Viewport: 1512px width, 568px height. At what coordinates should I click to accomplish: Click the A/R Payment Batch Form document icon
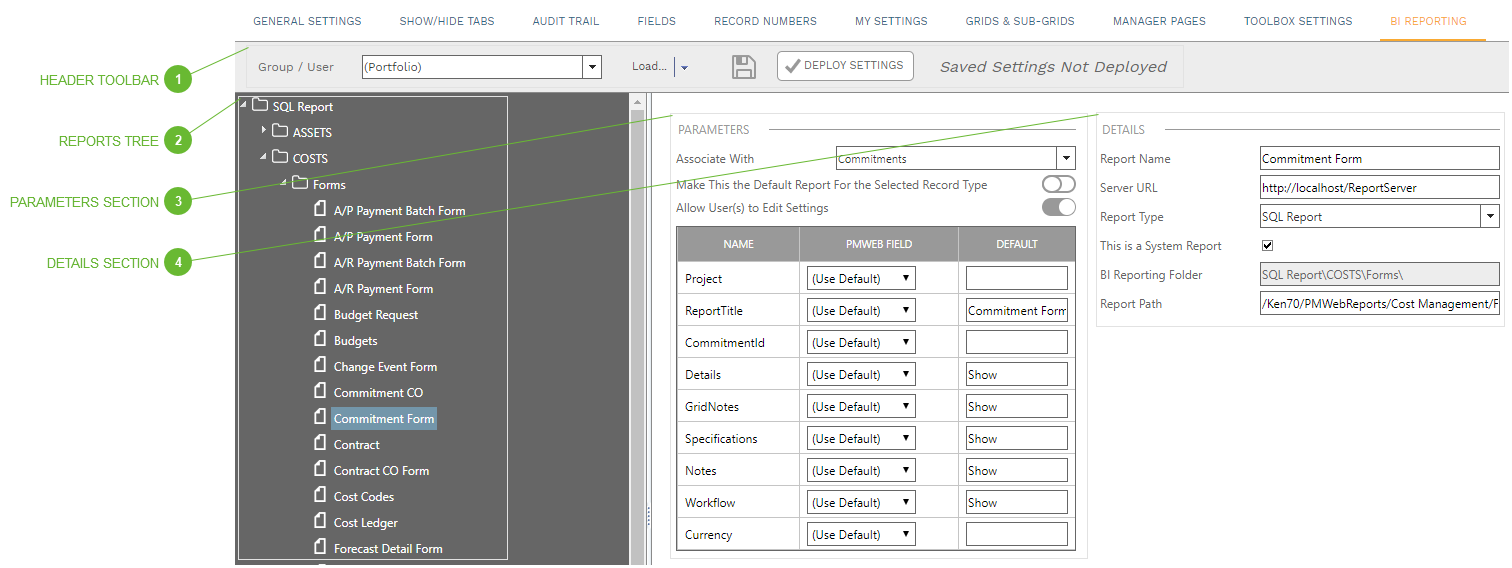(x=321, y=261)
